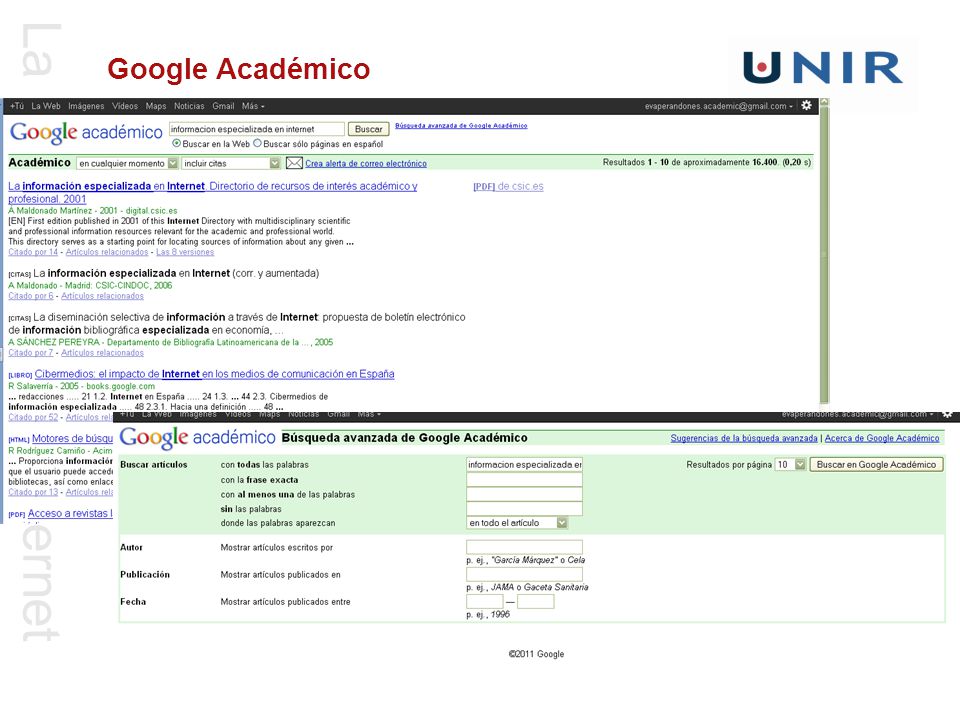Open the 'en cualquier momento' dropdown
This screenshot has height=720, width=960.
click(127, 163)
